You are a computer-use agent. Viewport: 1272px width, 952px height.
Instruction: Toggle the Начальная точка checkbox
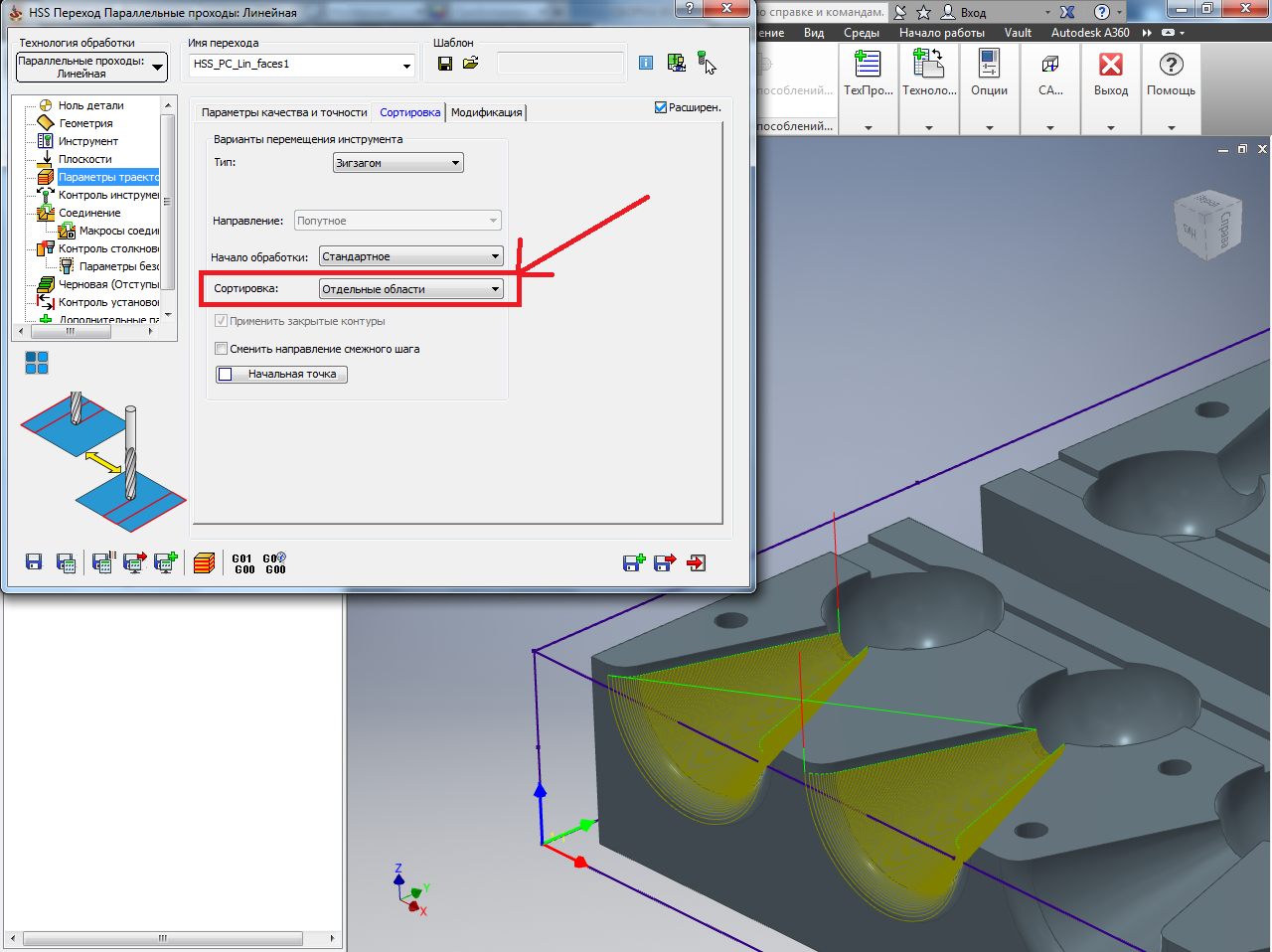226,375
